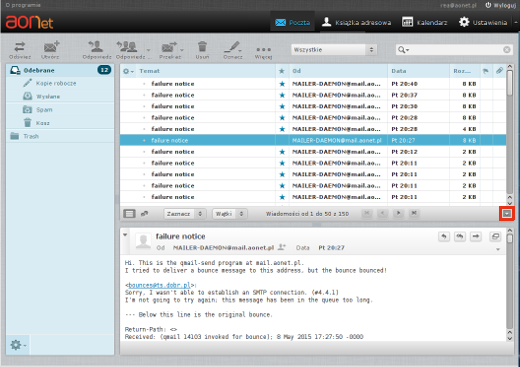Go to the next page of messages
The width and height of the screenshot is (520, 367).
398,213
